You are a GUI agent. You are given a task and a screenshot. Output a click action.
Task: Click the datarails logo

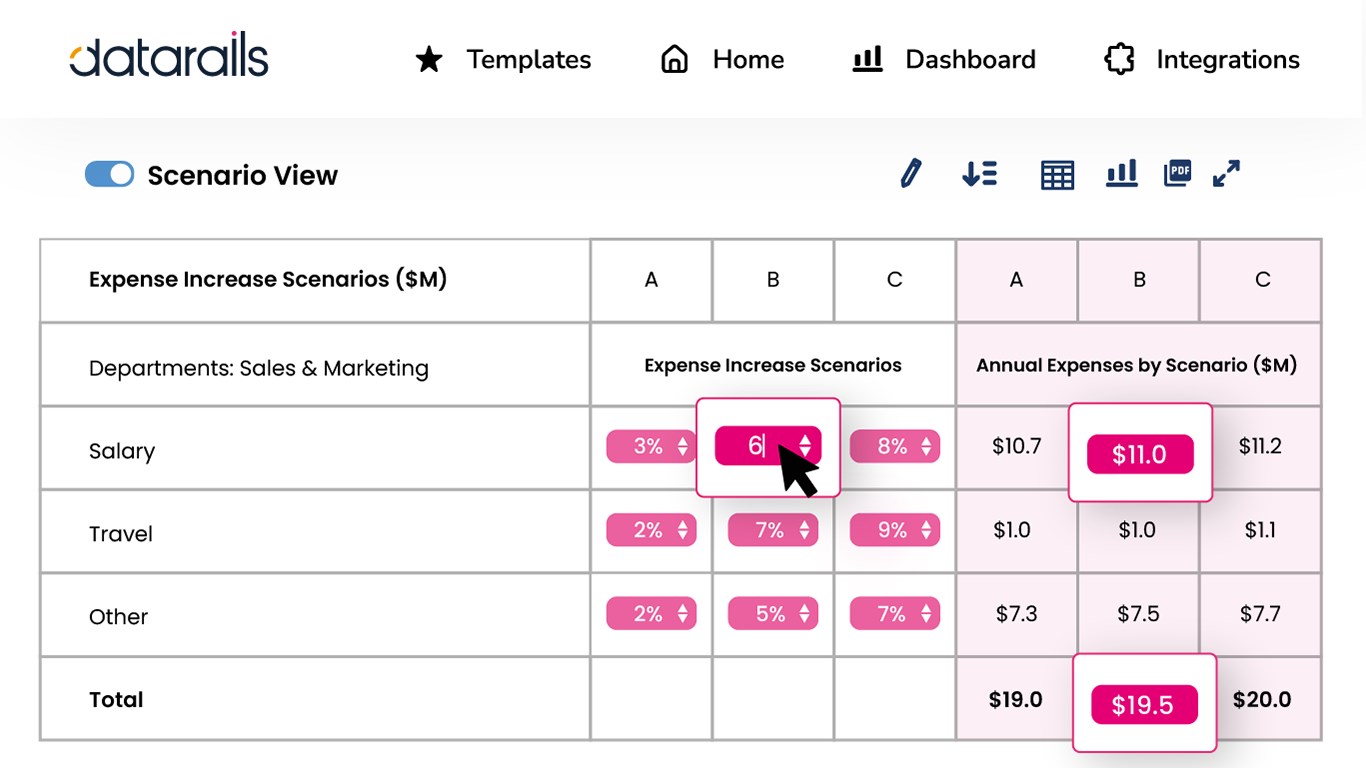click(x=169, y=56)
